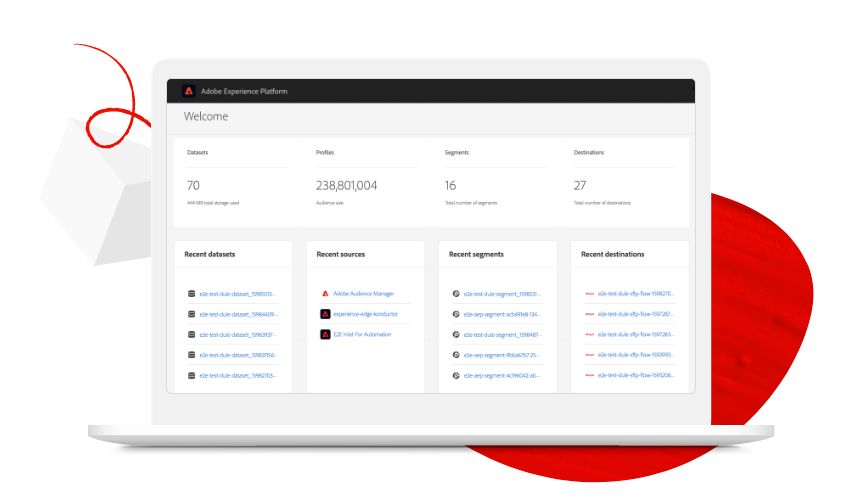This screenshot has height=504, width=860.
Task: Click the Adobe Experience Platform title text
Action: click(x=244, y=92)
